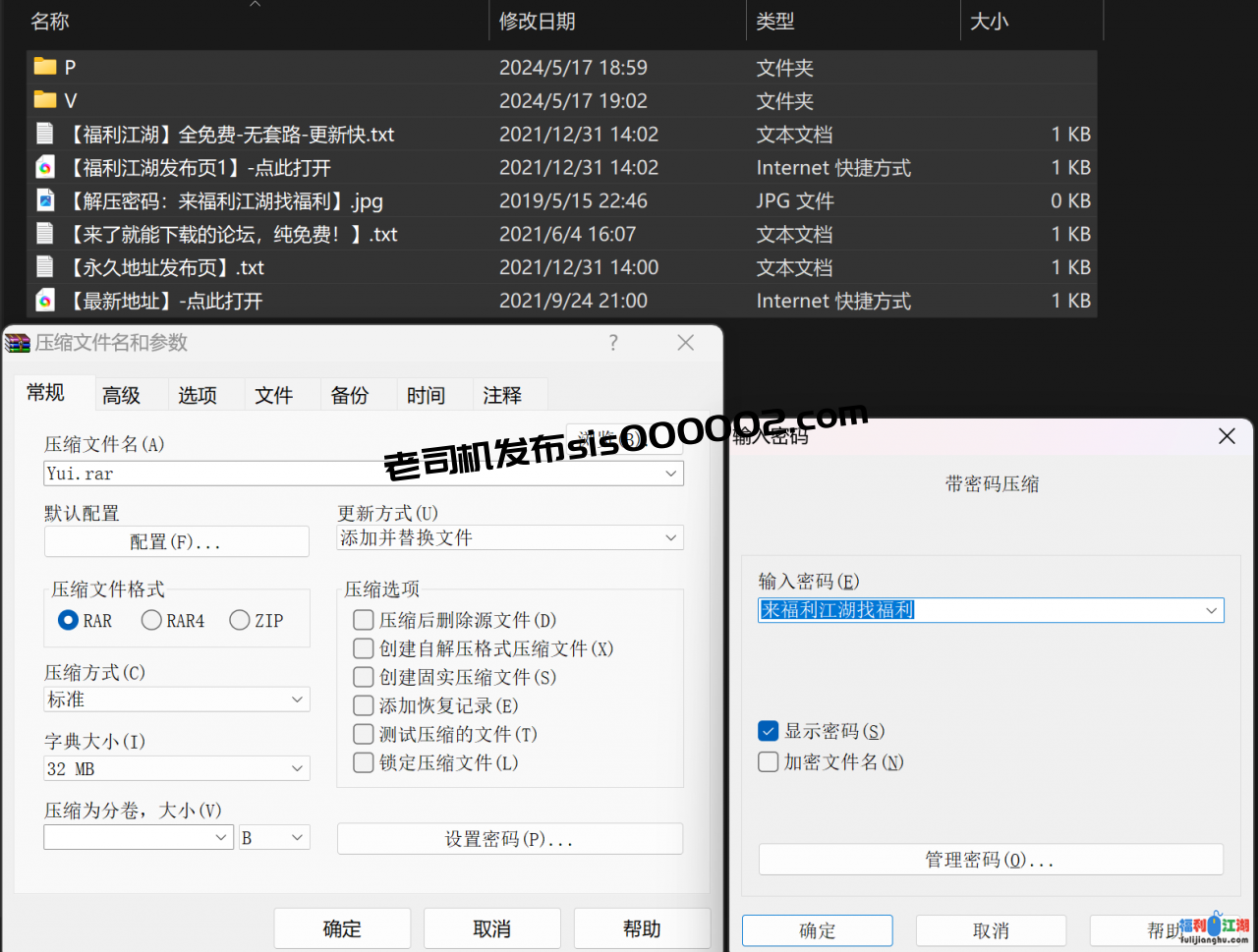The width and height of the screenshot is (1258, 952).
Task: Enable 添加恢复记录(E) checkbox
Action: pos(364,705)
